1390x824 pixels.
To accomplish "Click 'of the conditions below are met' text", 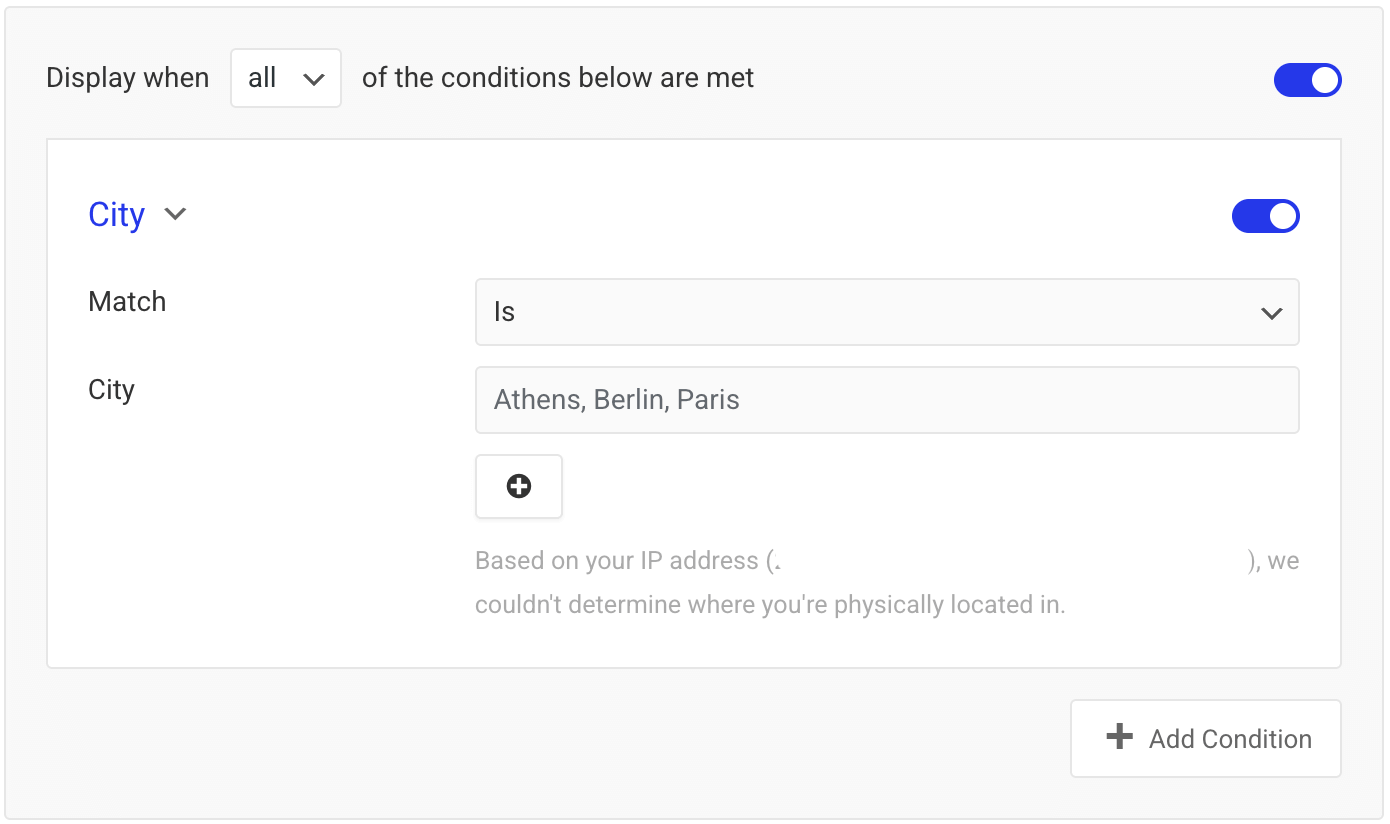I will pos(558,78).
